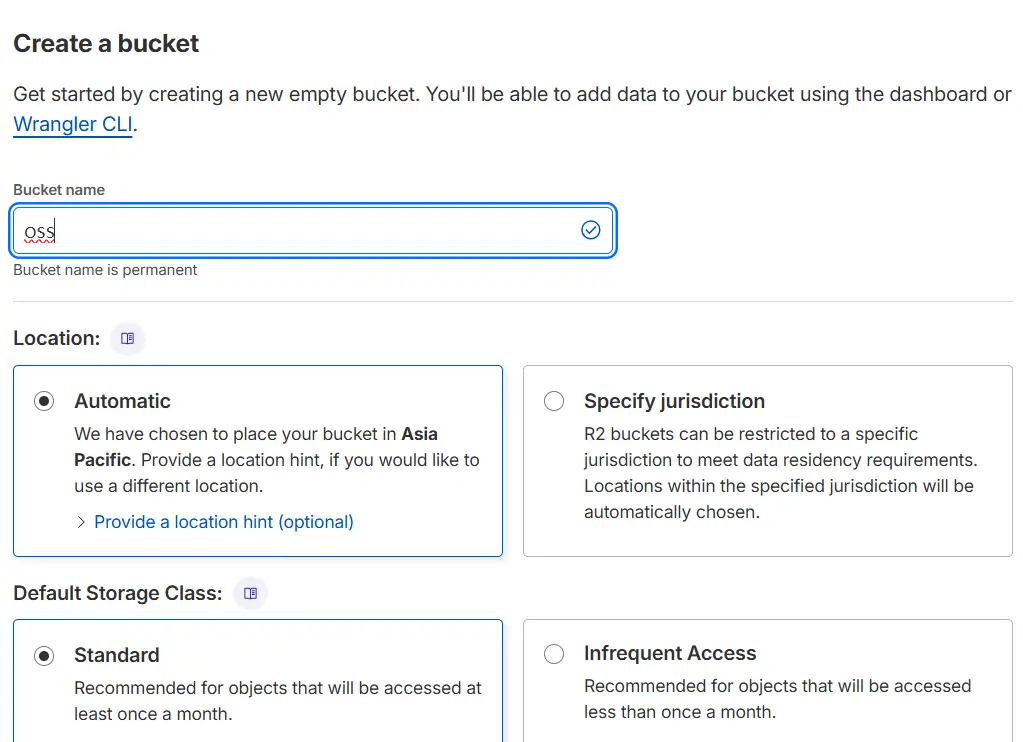Click the "Create a bucket" heading
This screenshot has height=742, width=1023.
[106, 44]
